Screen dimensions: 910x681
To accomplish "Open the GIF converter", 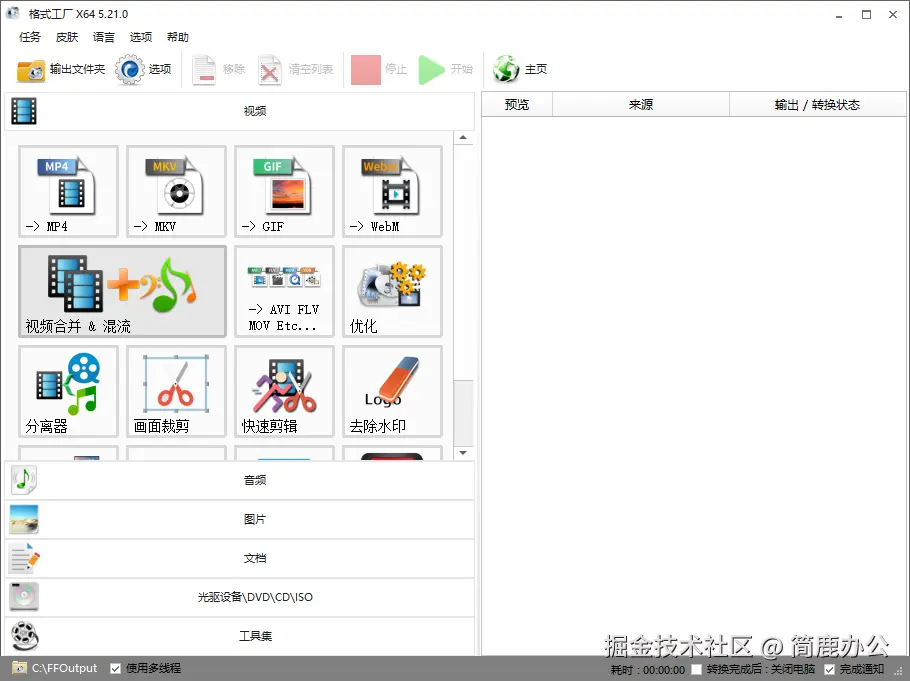I will point(283,192).
